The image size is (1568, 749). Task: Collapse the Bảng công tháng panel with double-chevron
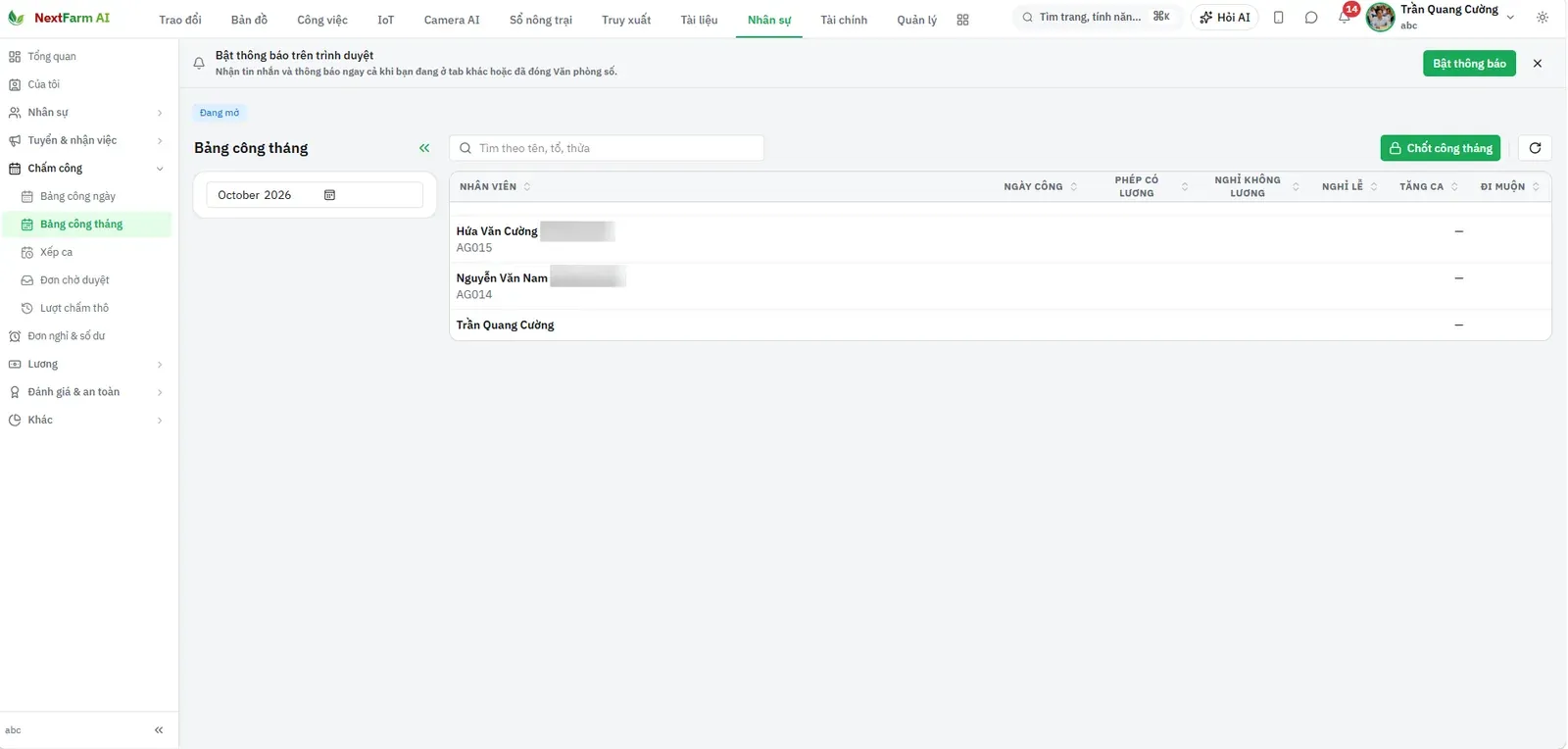coord(424,148)
